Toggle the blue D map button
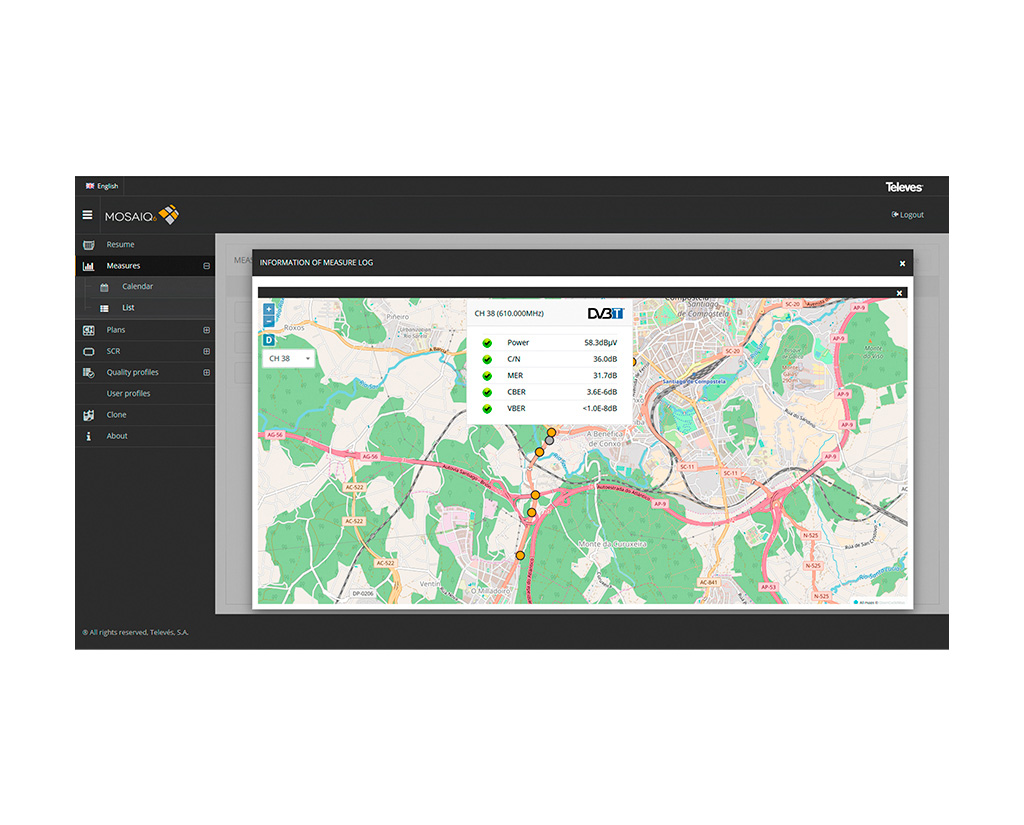1024x825 pixels. (268, 340)
